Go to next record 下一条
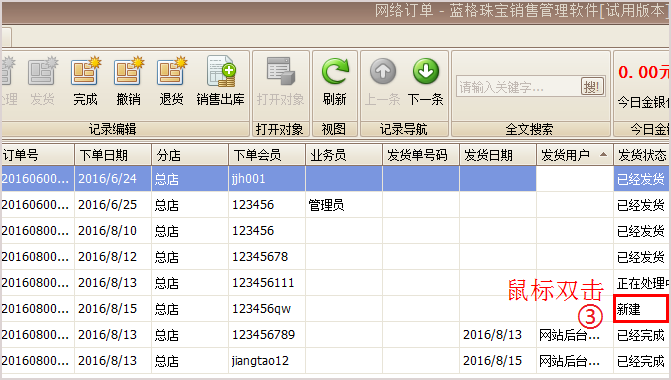This screenshot has height=380, width=671. (425, 81)
